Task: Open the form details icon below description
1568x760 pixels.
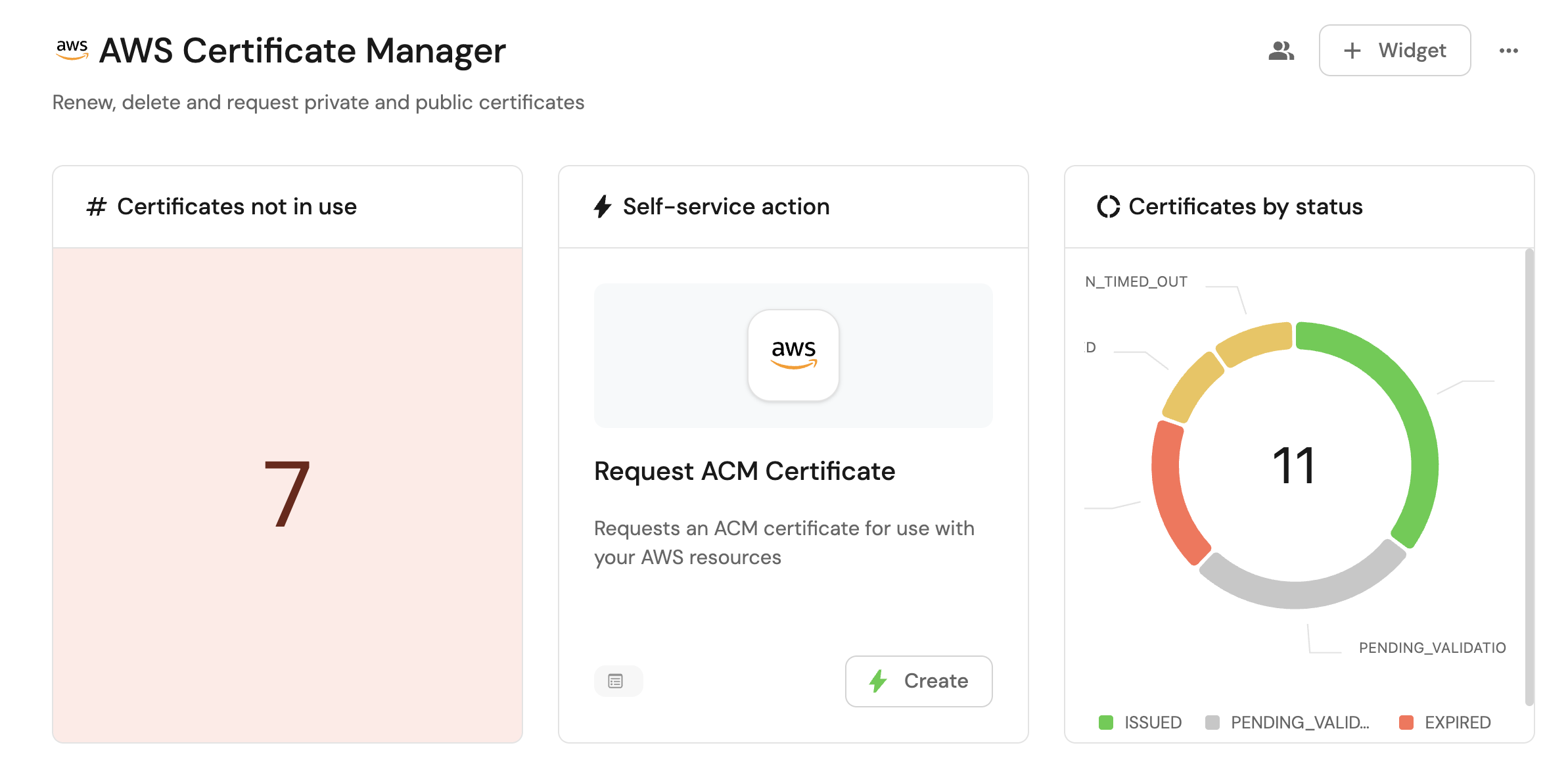Action: point(616,681)
